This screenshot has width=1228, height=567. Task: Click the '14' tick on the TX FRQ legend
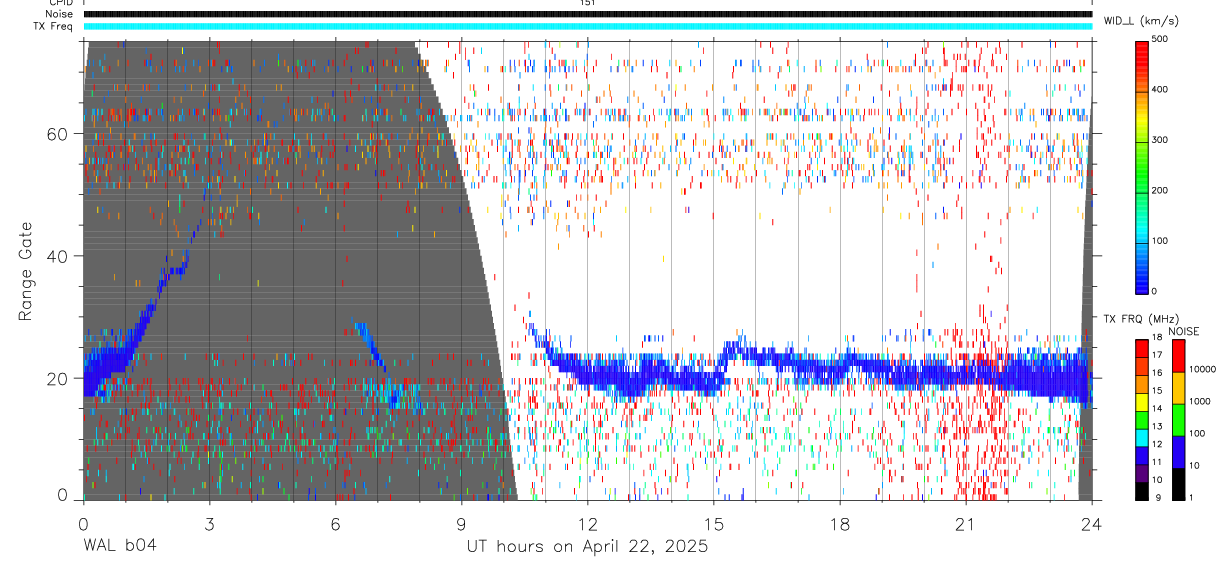coord(1155,409)
